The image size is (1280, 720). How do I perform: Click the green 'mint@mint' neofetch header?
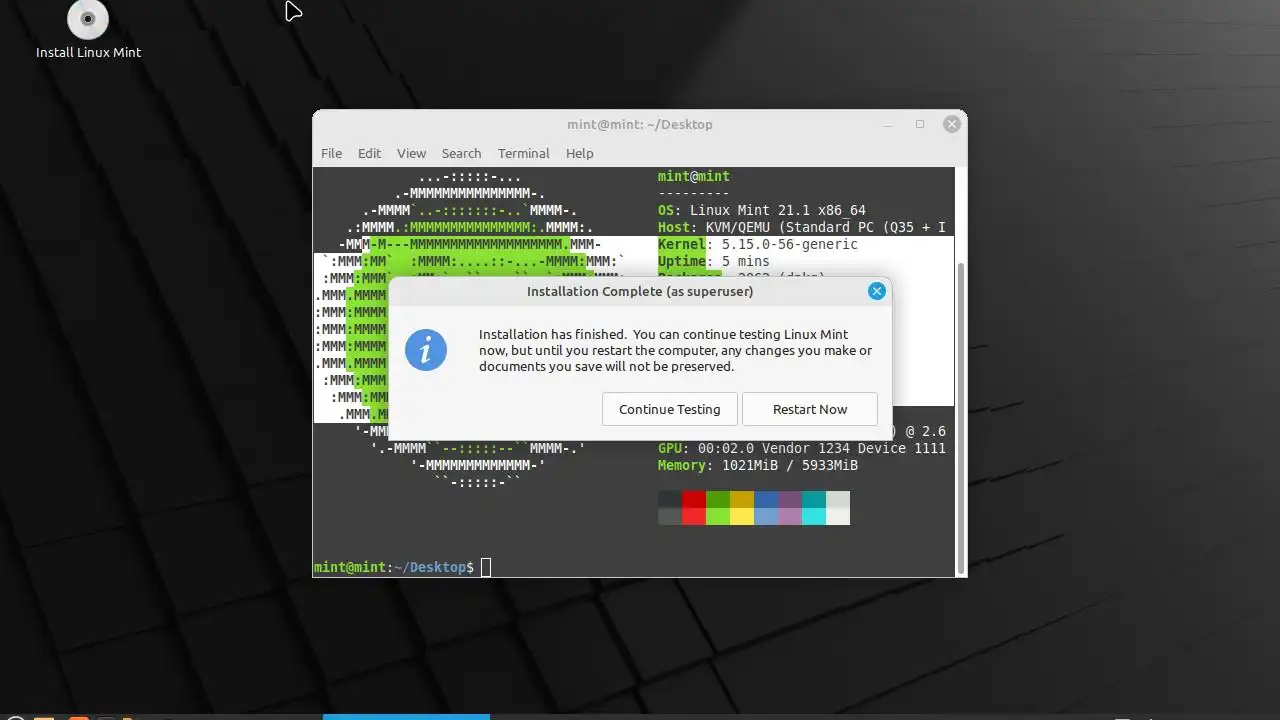(x=694, y=176)
